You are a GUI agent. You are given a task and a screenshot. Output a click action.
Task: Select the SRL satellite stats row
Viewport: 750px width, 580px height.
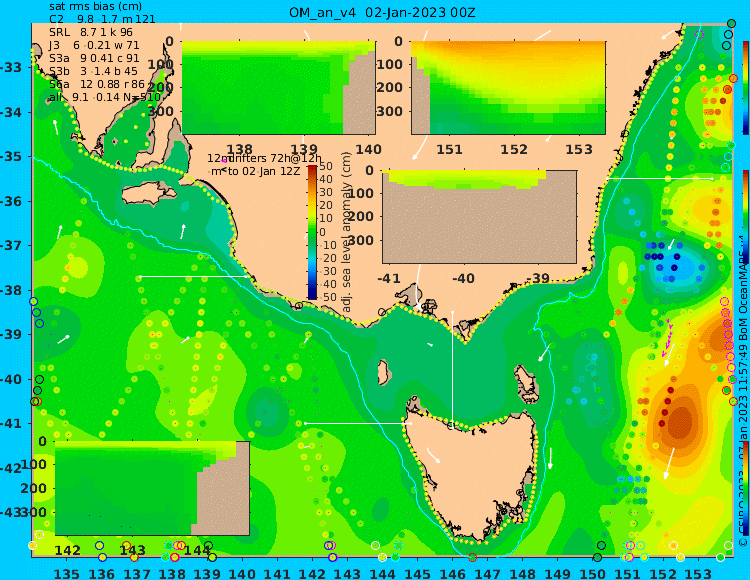click(91, 33)
